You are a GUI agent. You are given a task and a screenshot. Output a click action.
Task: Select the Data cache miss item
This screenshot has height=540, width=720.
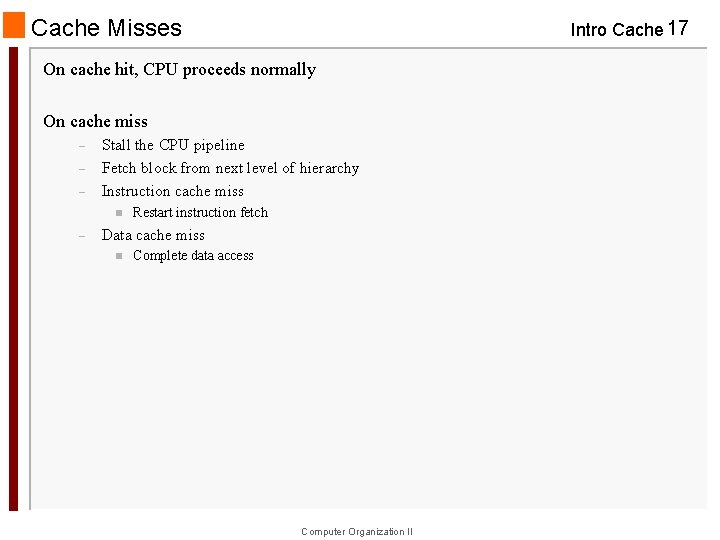coord(153,235)
